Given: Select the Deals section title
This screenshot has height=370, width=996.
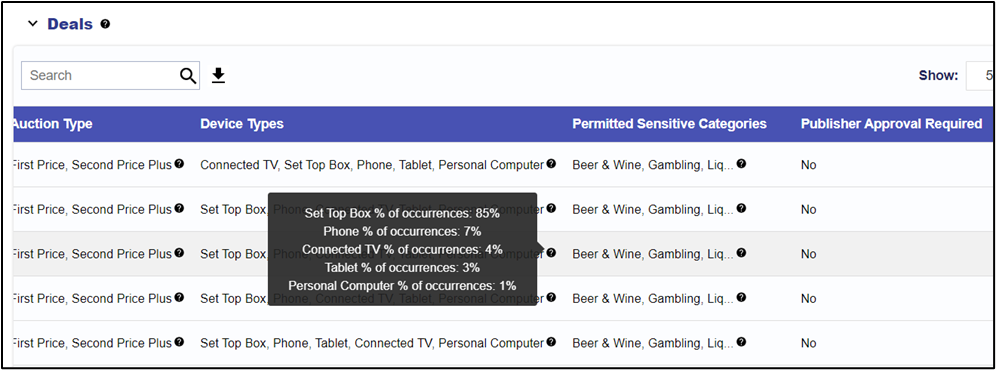Looking at the screenshot, I should click(x=70, y=24).
